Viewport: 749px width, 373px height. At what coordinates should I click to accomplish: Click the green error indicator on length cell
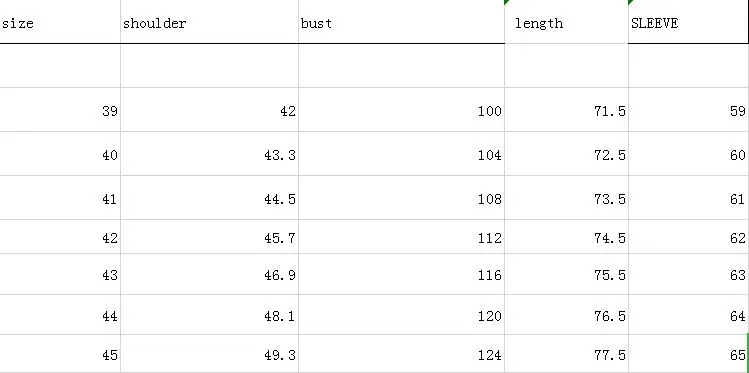(507, 2)
